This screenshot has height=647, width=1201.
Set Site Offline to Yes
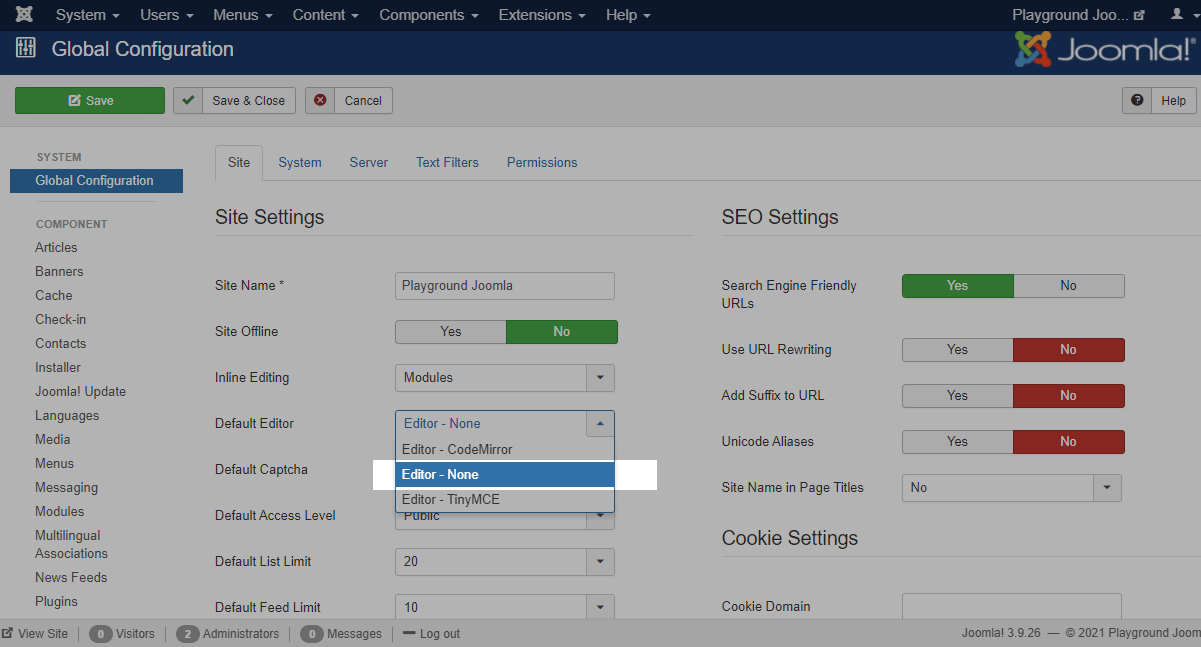tap(450, 332)
